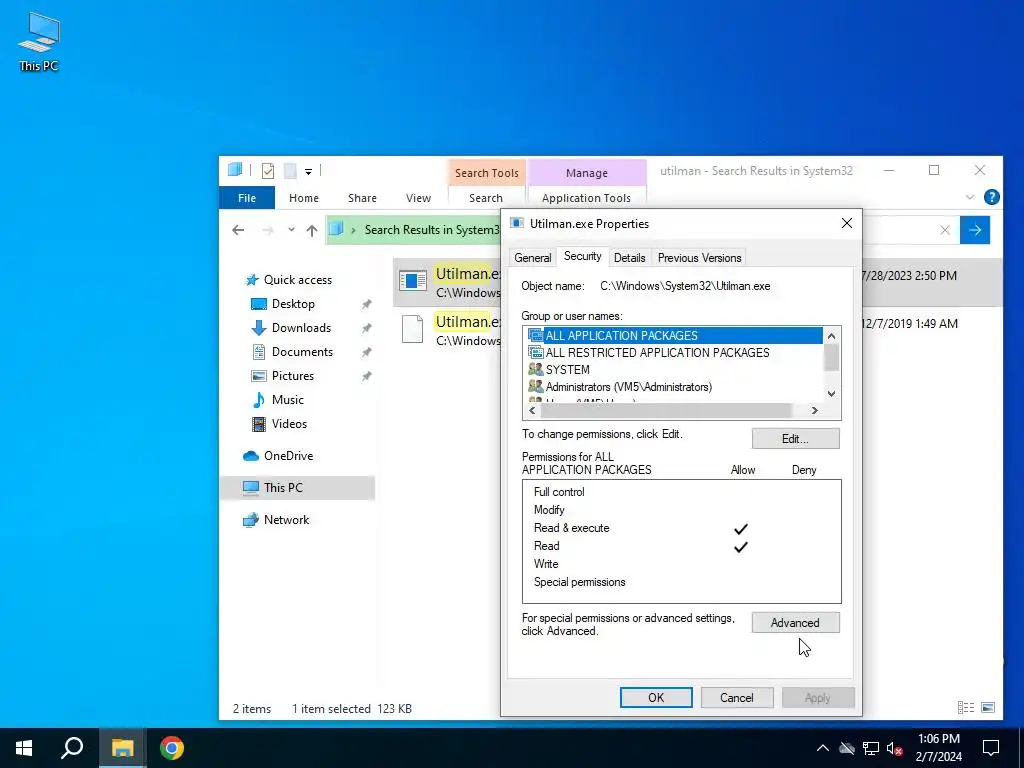Click the Read Allow checkmark
This screenshot has height=768, width=1024.
741,547
